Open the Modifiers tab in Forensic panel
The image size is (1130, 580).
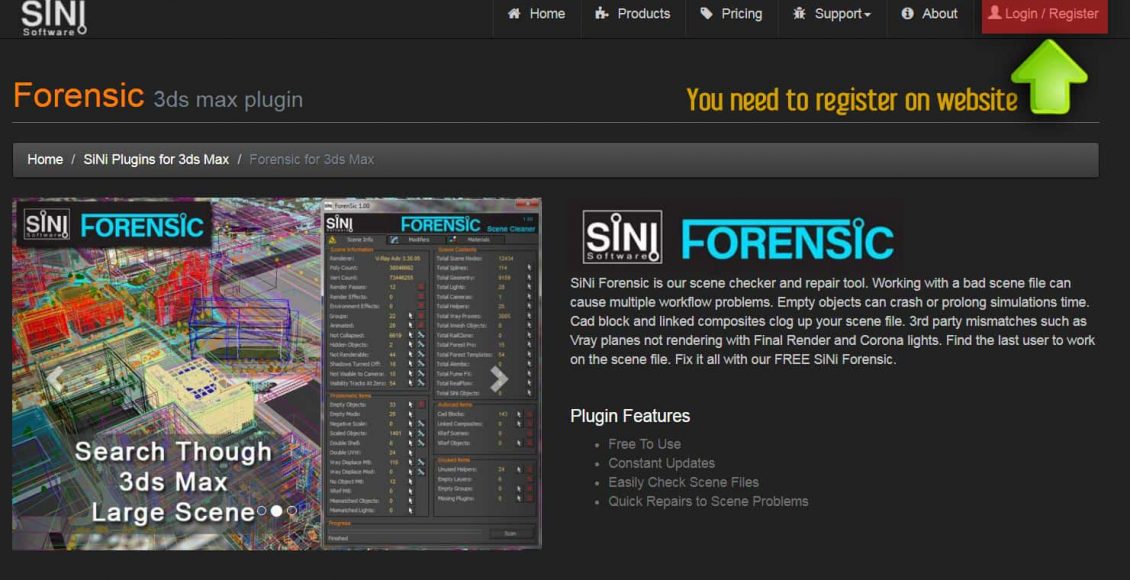417,240
